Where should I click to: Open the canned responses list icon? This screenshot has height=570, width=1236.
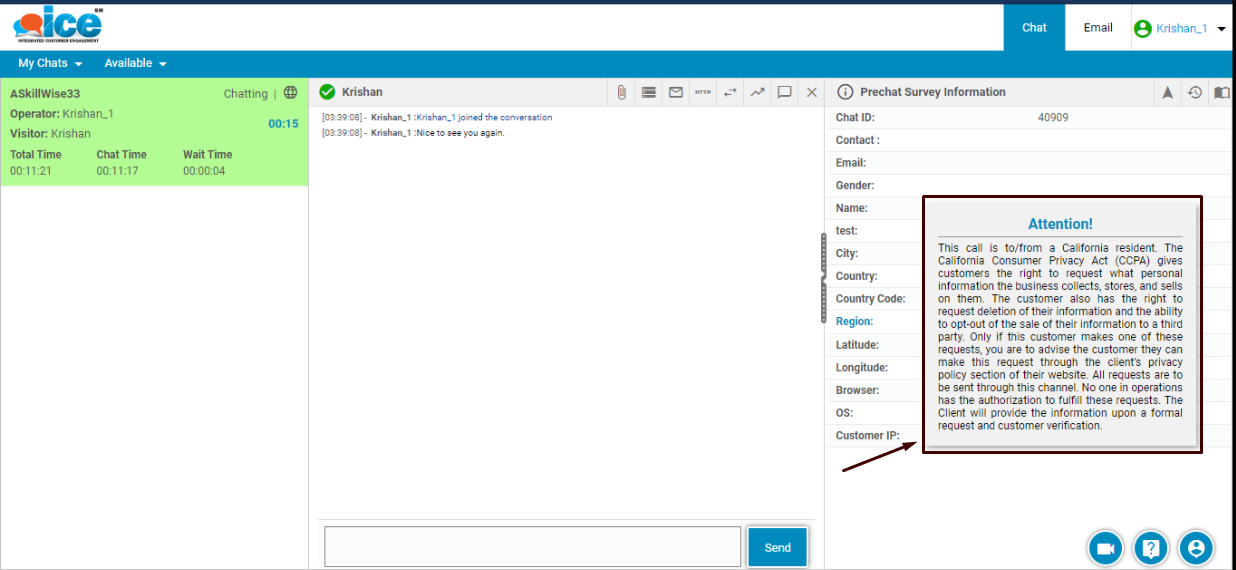point(649,92)
